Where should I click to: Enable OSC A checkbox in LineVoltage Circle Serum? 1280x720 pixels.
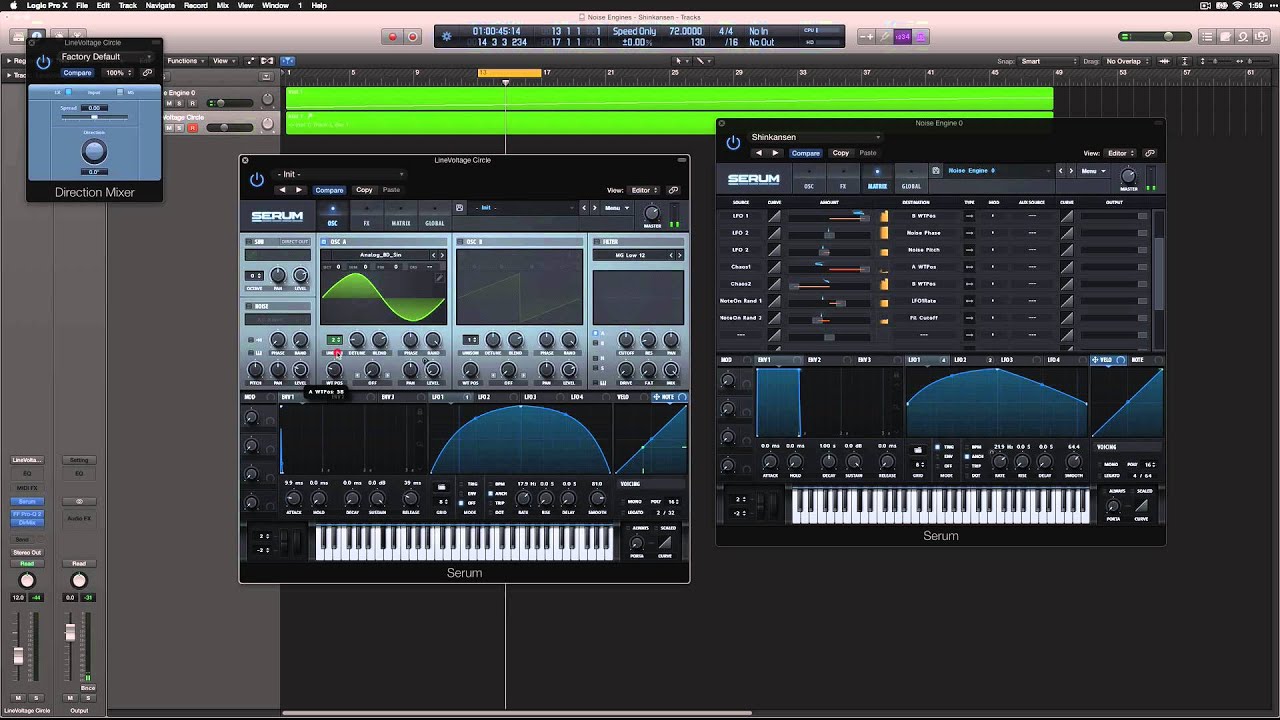click(324, 242)
